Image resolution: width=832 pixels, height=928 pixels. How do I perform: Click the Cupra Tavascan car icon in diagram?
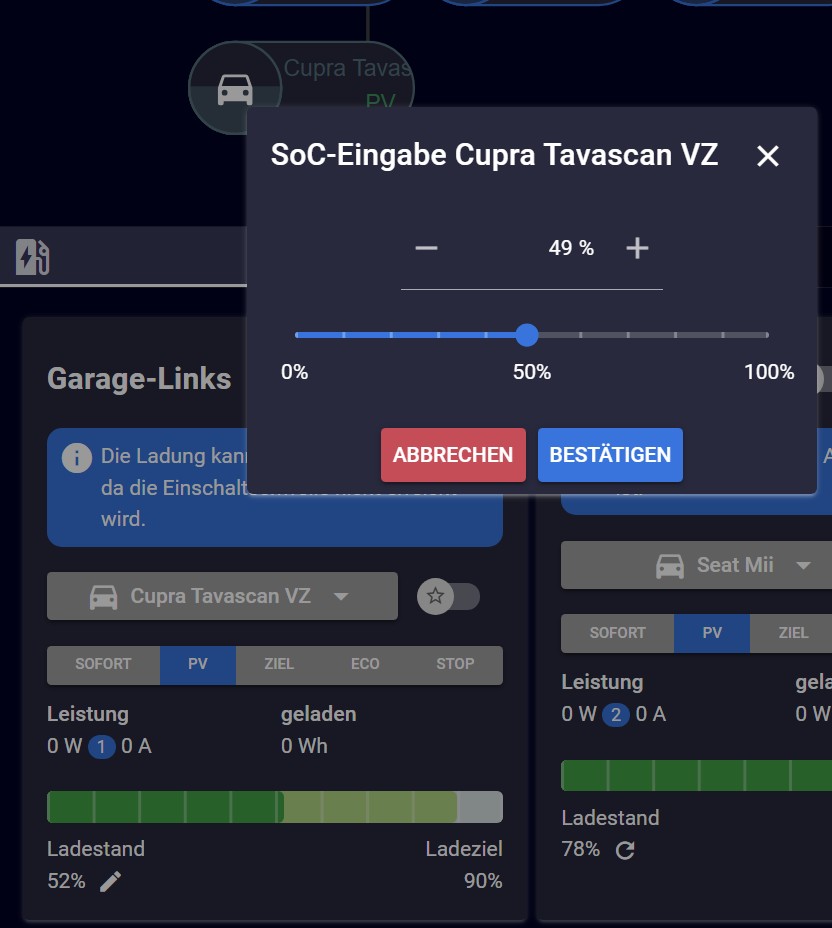[x=235, y=89]
